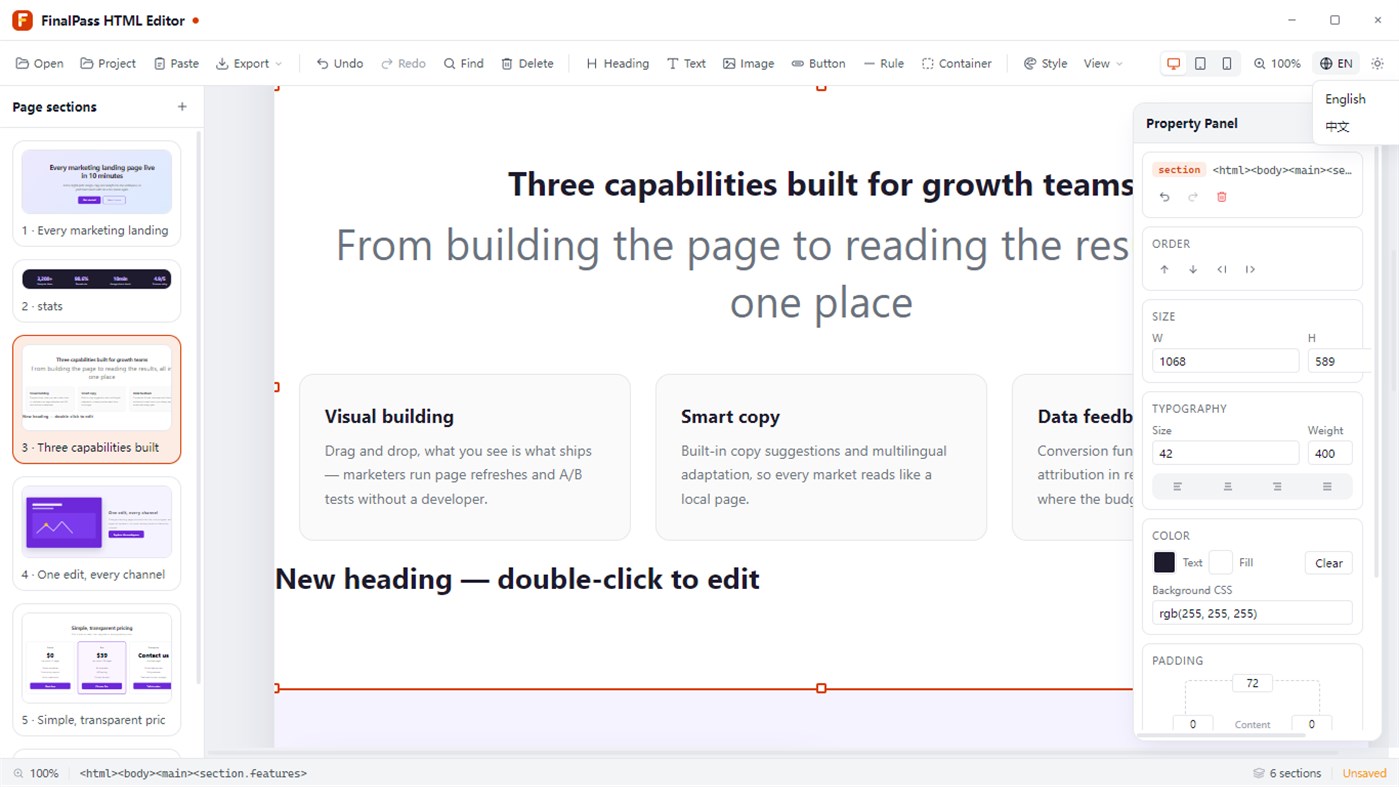Open the Style panel
The height and width of the screenshot is (787, 1399).
click(x=1045, y=63)
